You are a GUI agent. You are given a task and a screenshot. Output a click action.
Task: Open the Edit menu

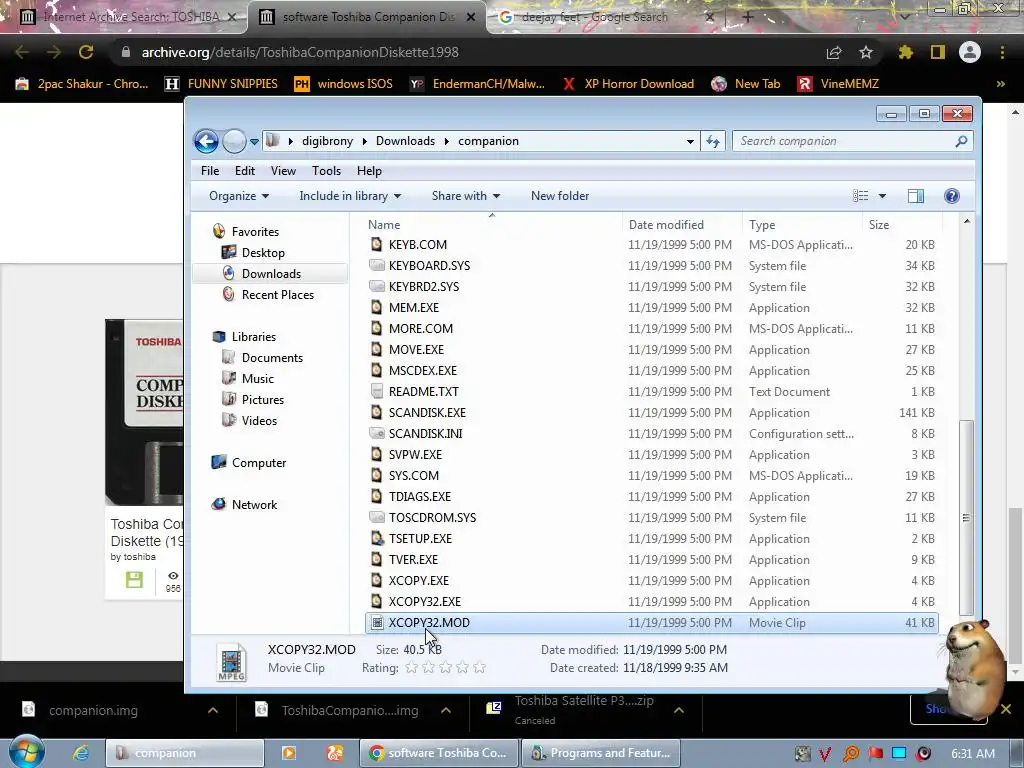tap(245, 170)
